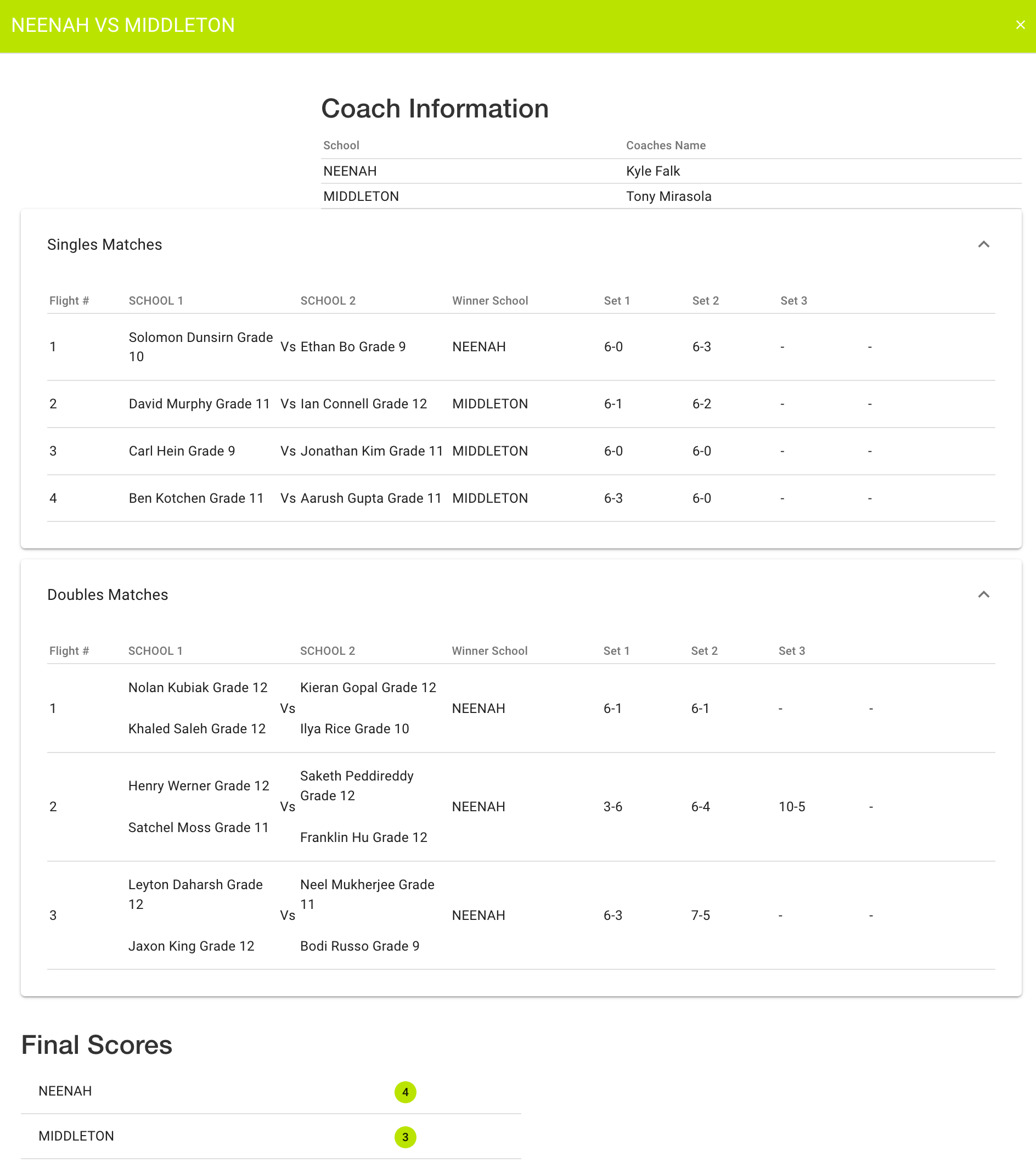Click the Jonathan Kim Grade 11 entry
The width and height of the screenshot is (1036, 1168).
pos(371,451)
